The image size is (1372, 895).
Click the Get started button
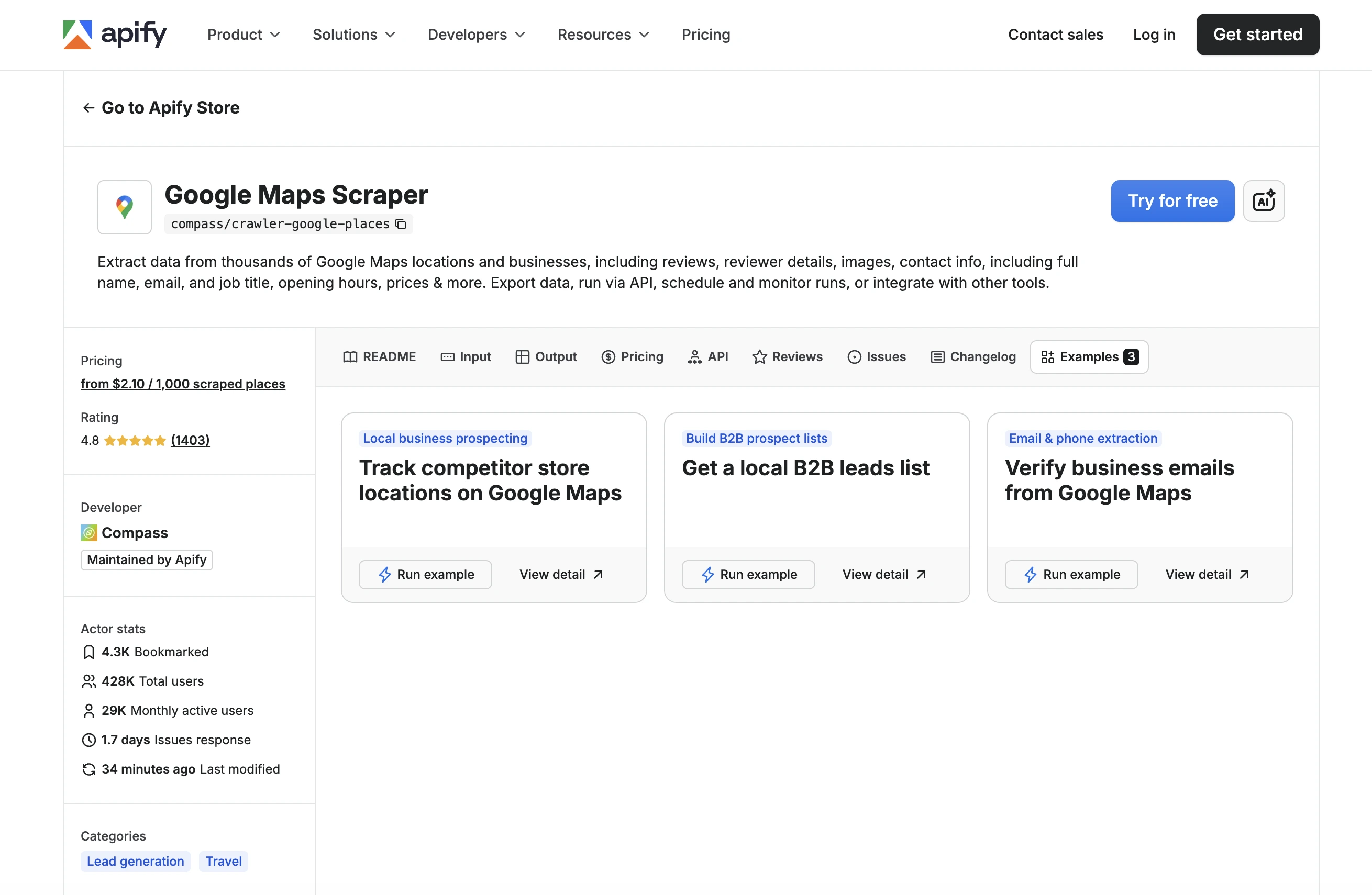click(x=1257, y=35)
